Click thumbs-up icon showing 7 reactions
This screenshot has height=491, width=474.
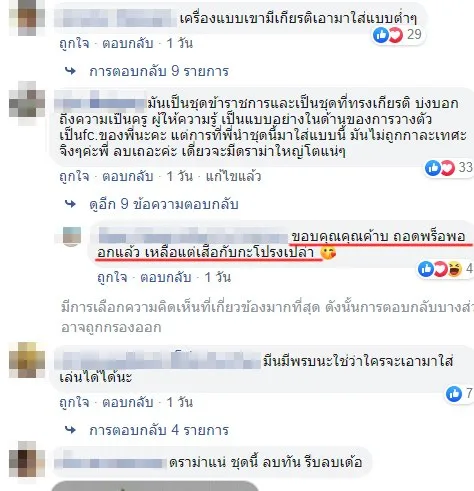point(454,394)
